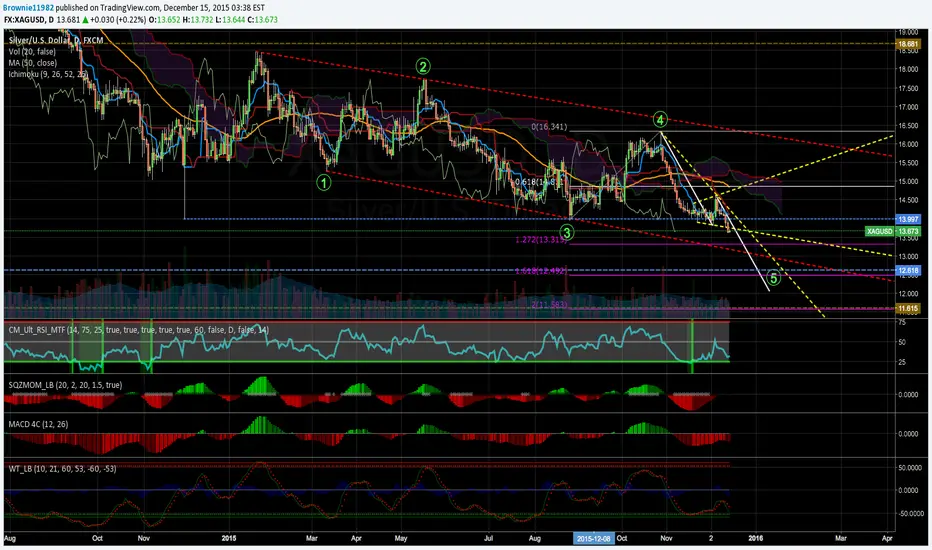The width and height of the screenshot is (932, 550).
Task: Click the 2016 label on time axis
Action: (x=755, y=538)
